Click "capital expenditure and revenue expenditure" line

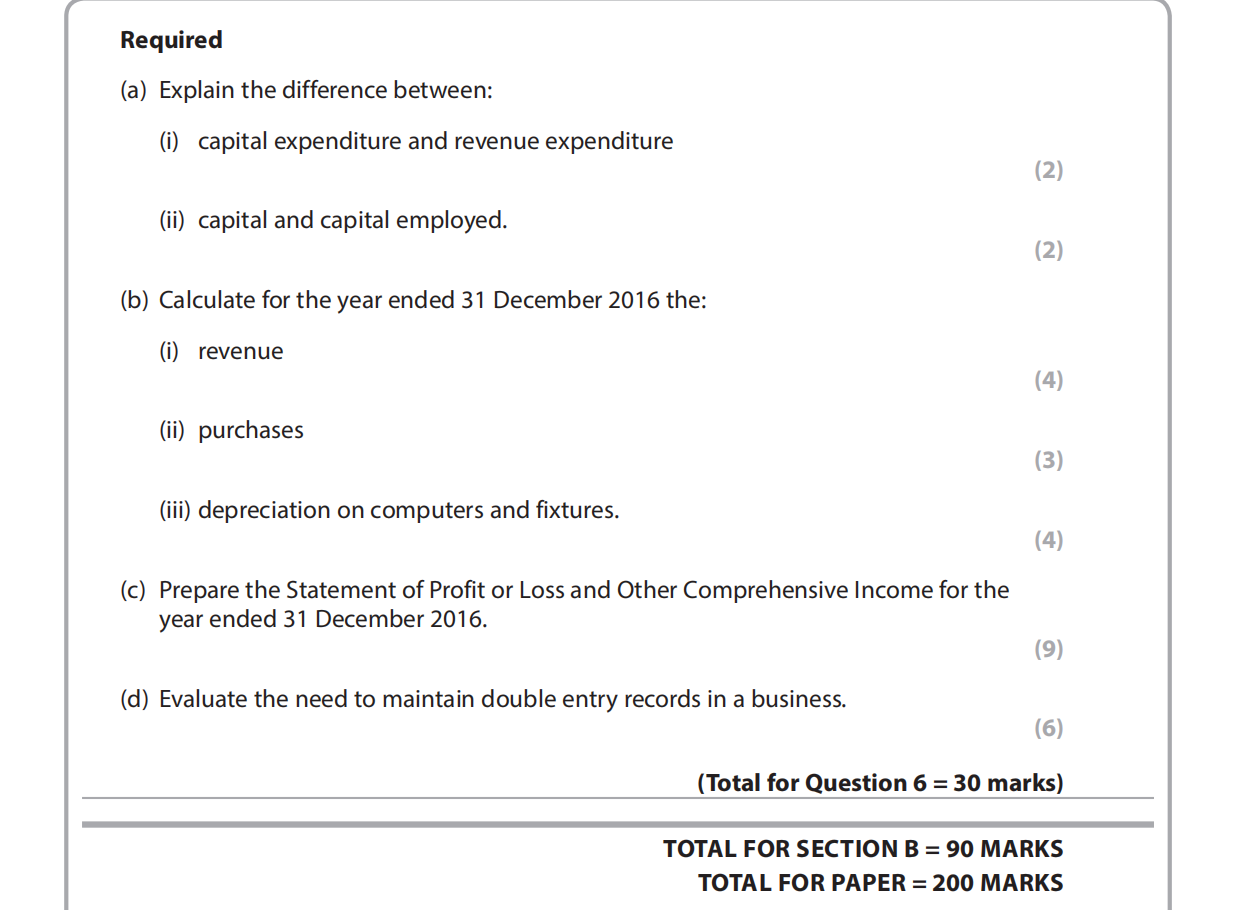pyautogui.click(x=435, y=142)
